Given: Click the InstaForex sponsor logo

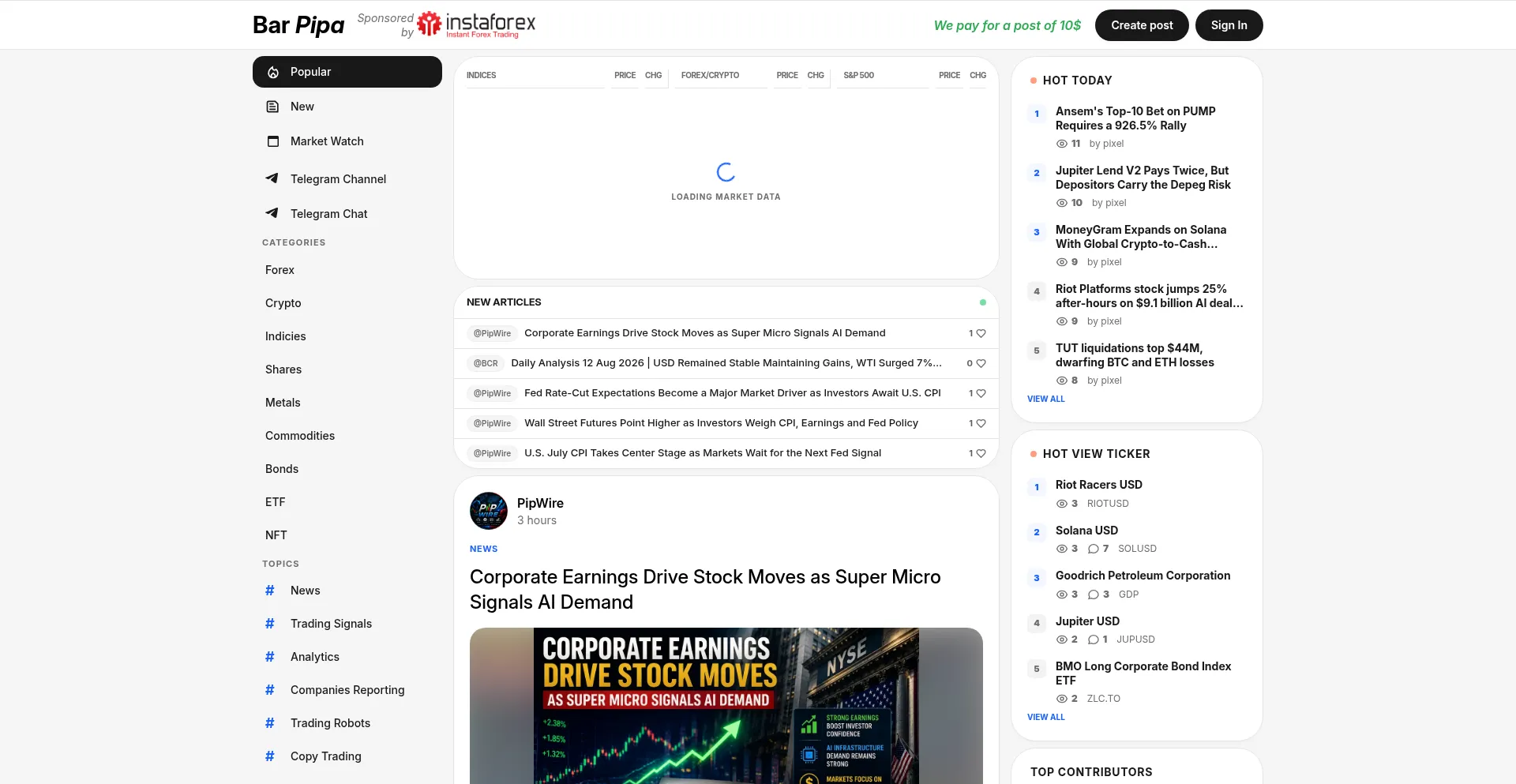Looking at the screenshot, I should [x=476, y=24].
